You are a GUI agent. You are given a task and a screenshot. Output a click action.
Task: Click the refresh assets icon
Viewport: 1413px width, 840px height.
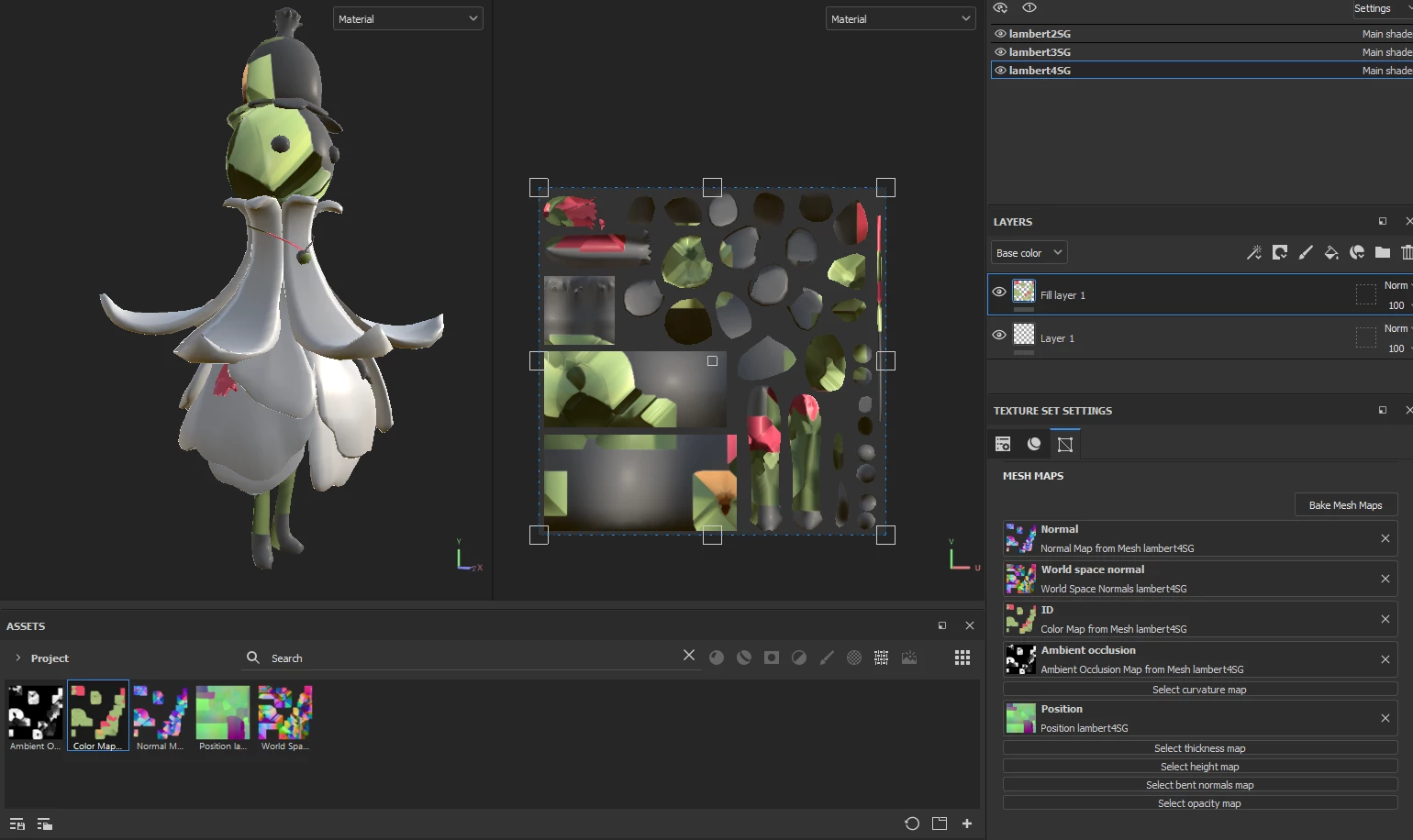click(x=912, y=823)
